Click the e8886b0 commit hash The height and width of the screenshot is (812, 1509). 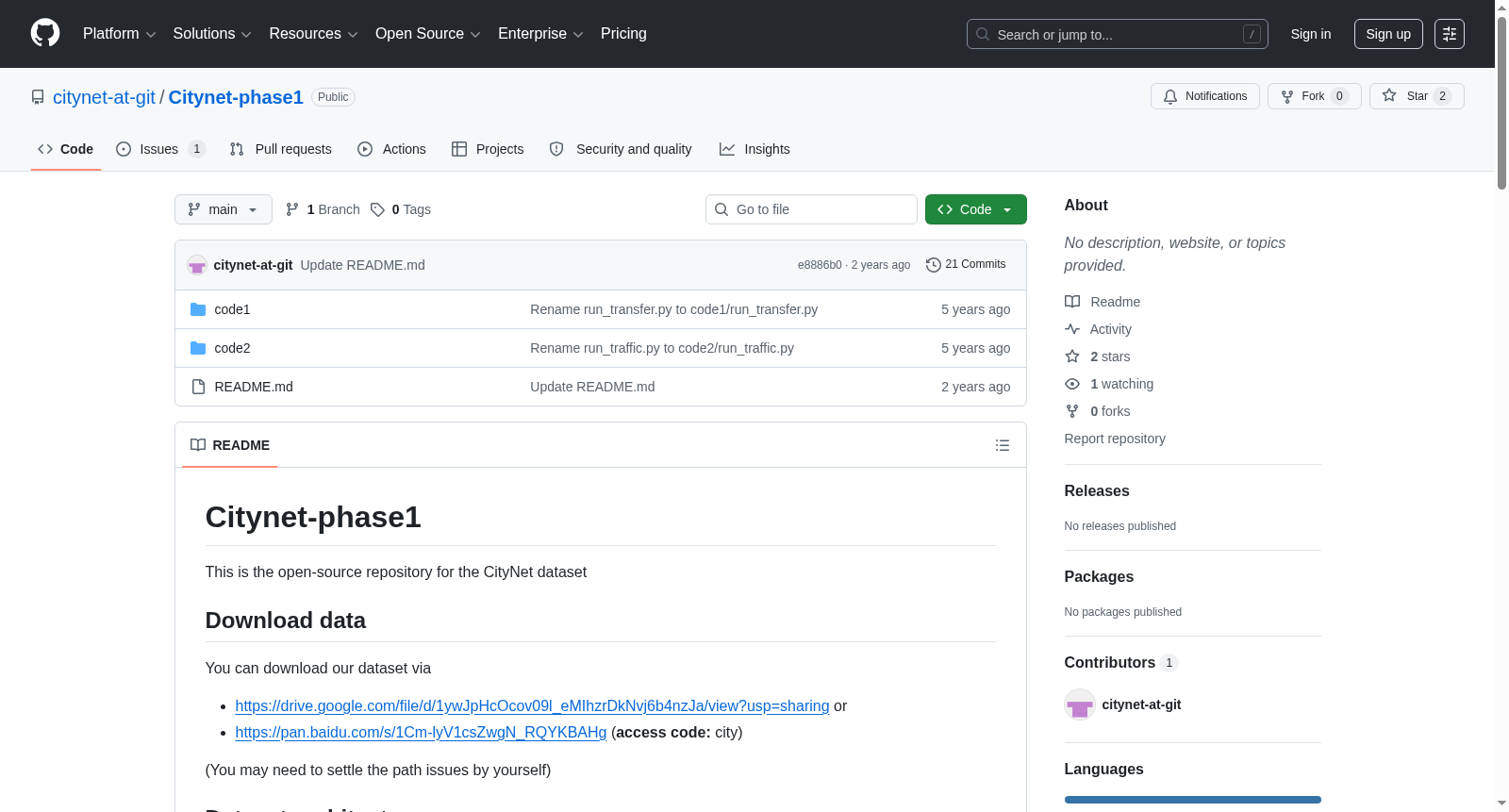[820, 265]
